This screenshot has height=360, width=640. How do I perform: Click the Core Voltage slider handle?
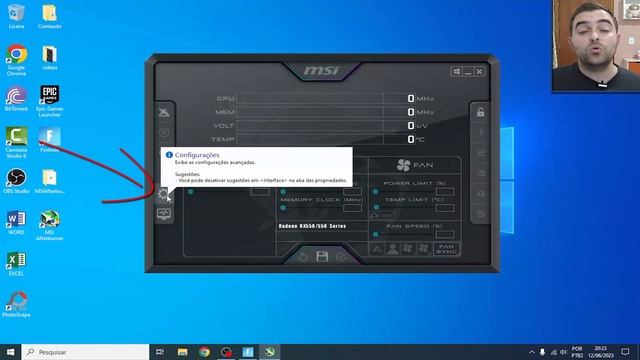tap(191, 191)
